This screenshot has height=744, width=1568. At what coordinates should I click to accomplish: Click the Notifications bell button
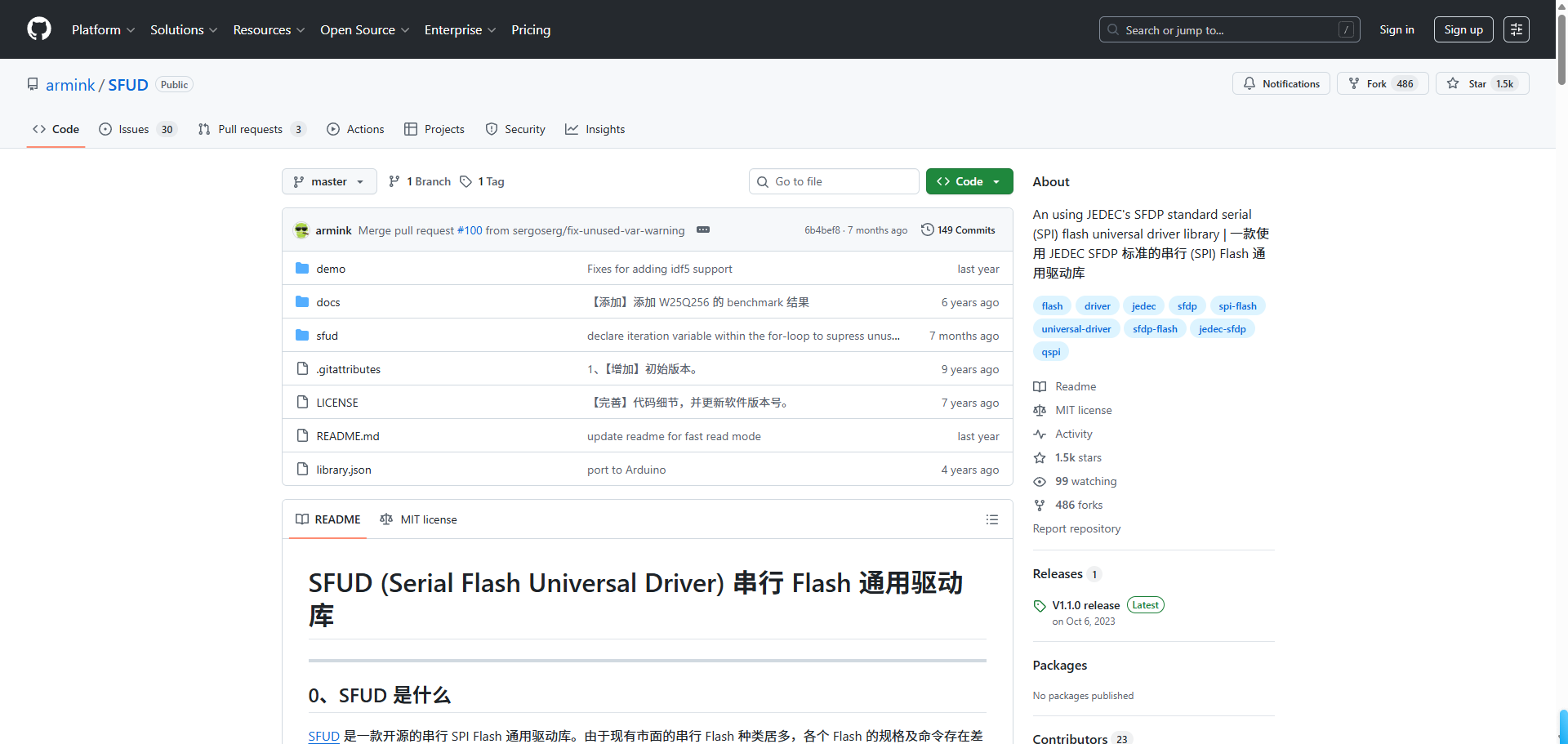click(x=1281, y=83)
